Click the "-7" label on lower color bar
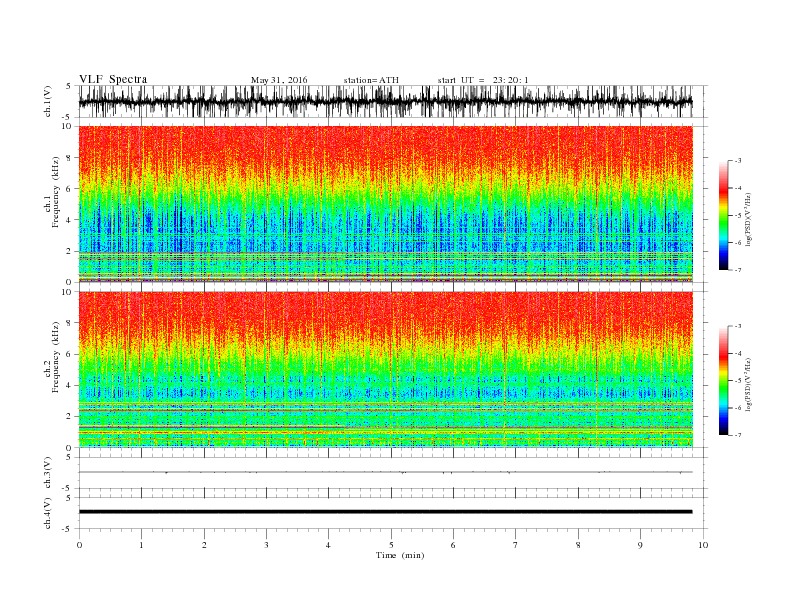This screenshot has height=612, width=792. pos(737,435)
